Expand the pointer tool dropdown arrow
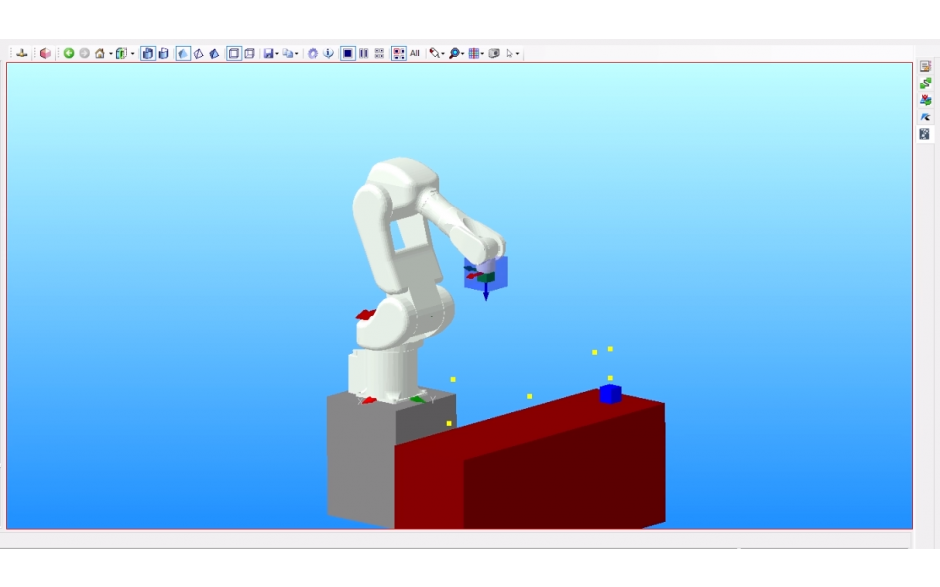This screenshot has height=587, width=940. pyautogui.click(x=517, y=54)
